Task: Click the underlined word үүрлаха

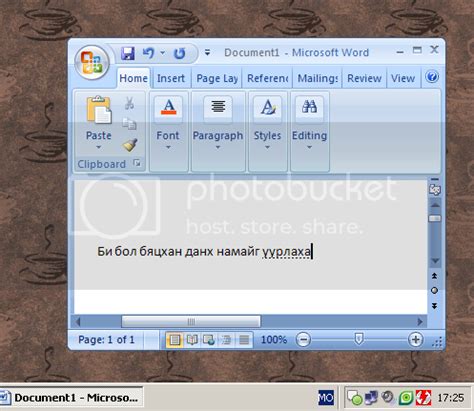Action: [286, 251]
